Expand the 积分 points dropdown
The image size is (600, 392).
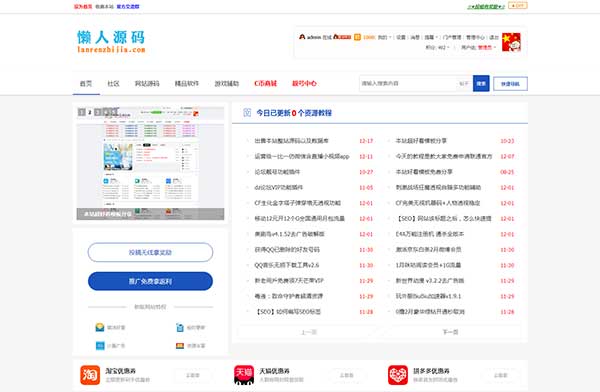point(437,47)
